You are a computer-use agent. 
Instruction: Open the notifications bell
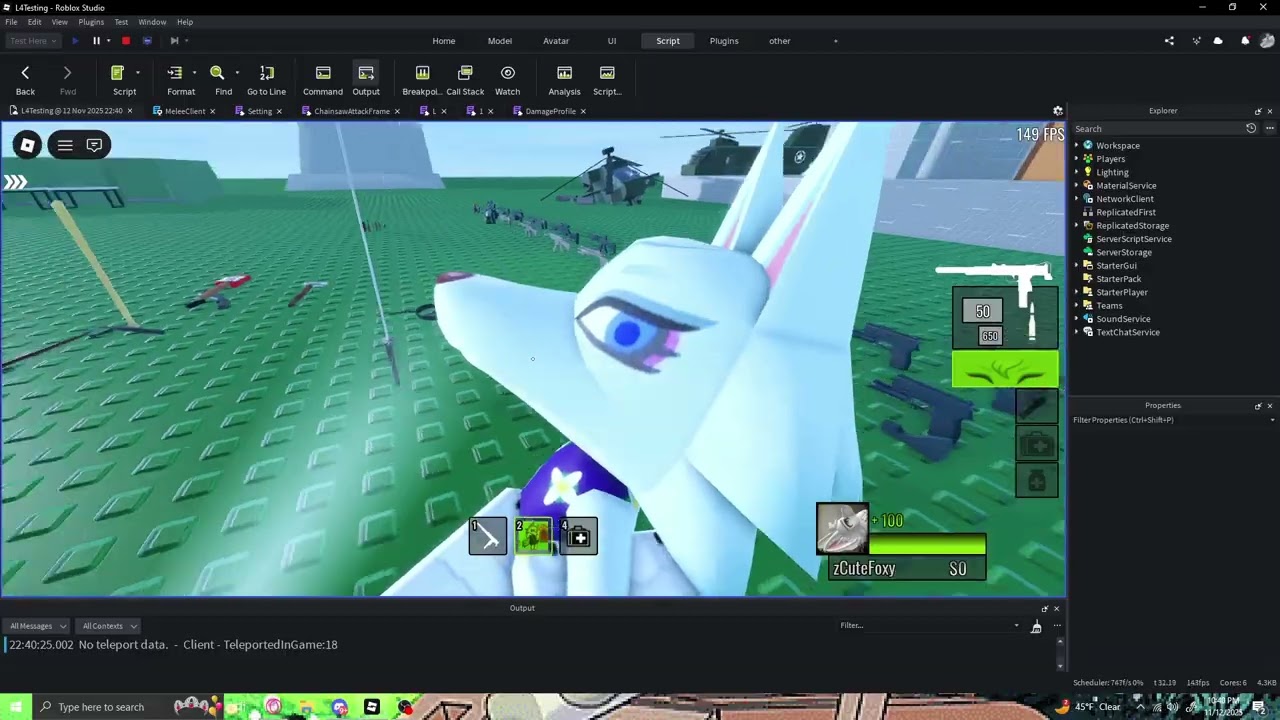coord(1245,41)
